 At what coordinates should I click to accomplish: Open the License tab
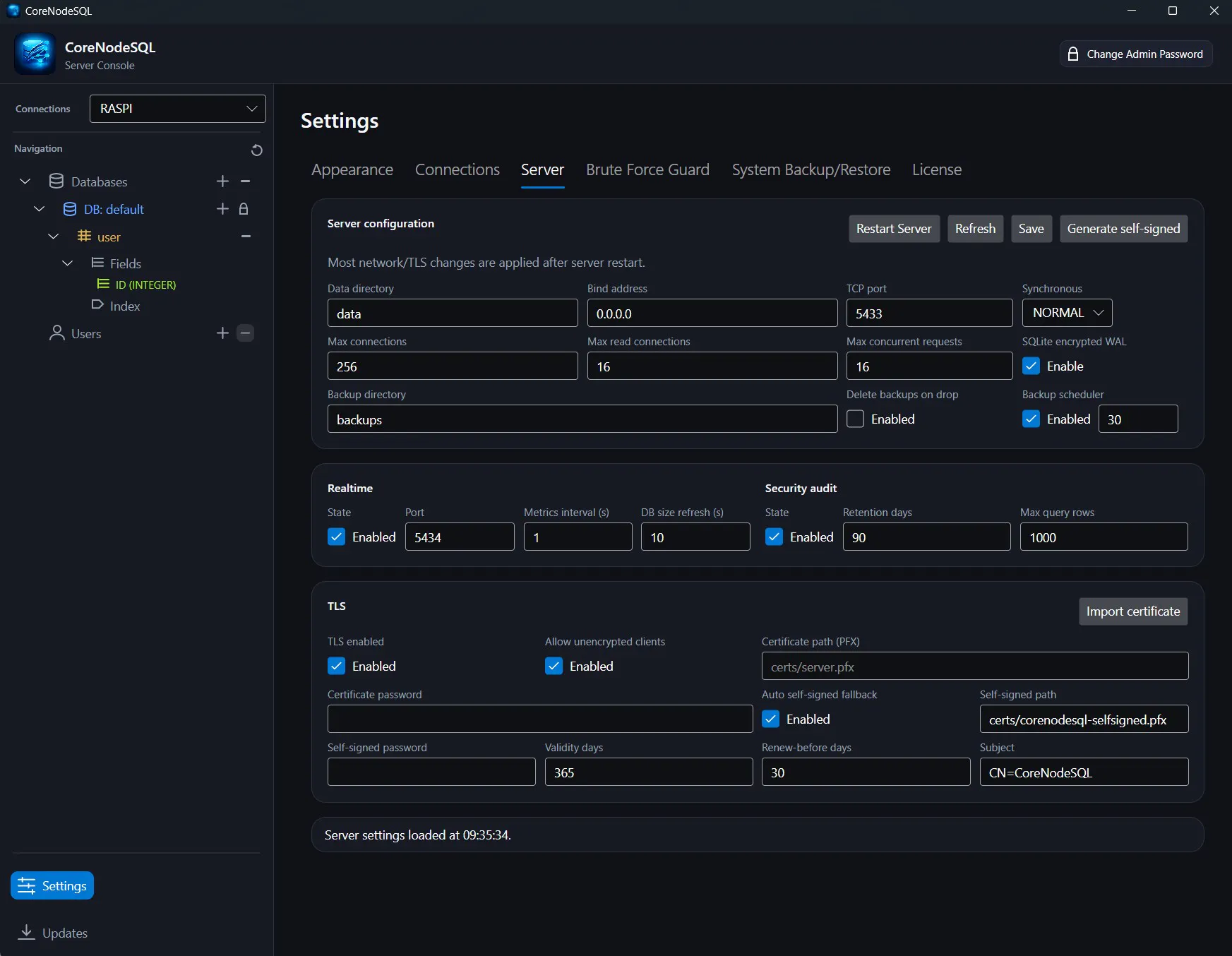coord(937,169)
